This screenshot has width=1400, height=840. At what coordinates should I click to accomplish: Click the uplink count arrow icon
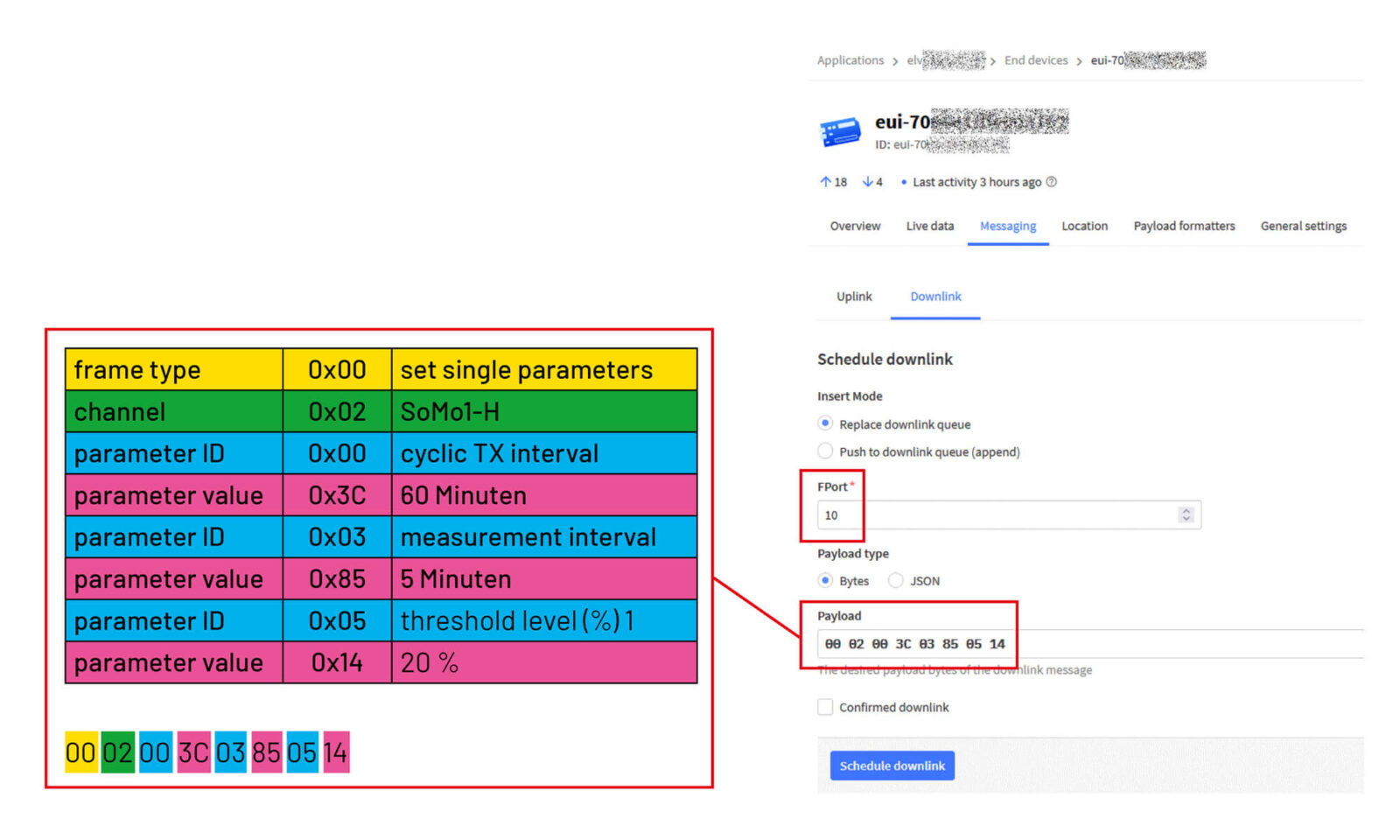[x=825, y=182]
